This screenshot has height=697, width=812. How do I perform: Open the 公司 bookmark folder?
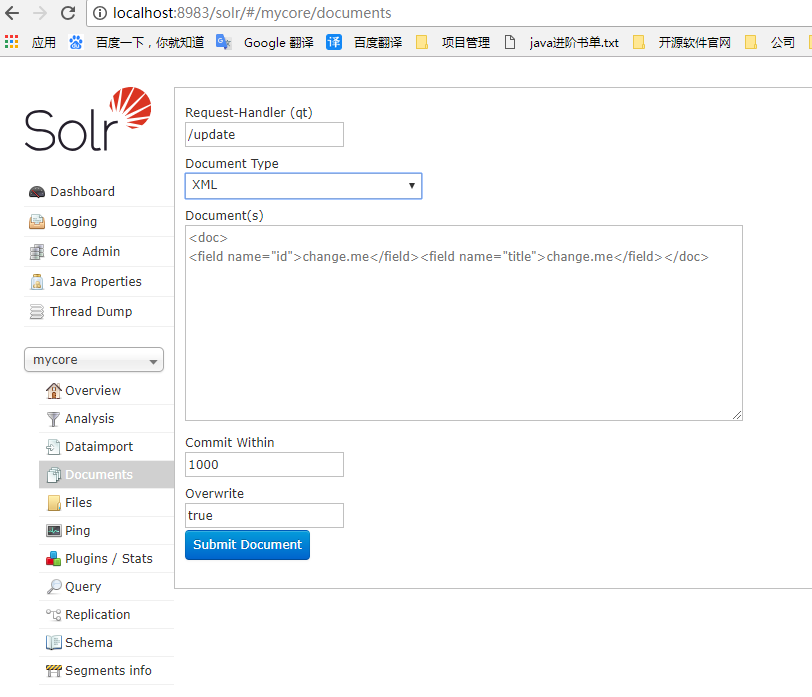pos(770,42)
